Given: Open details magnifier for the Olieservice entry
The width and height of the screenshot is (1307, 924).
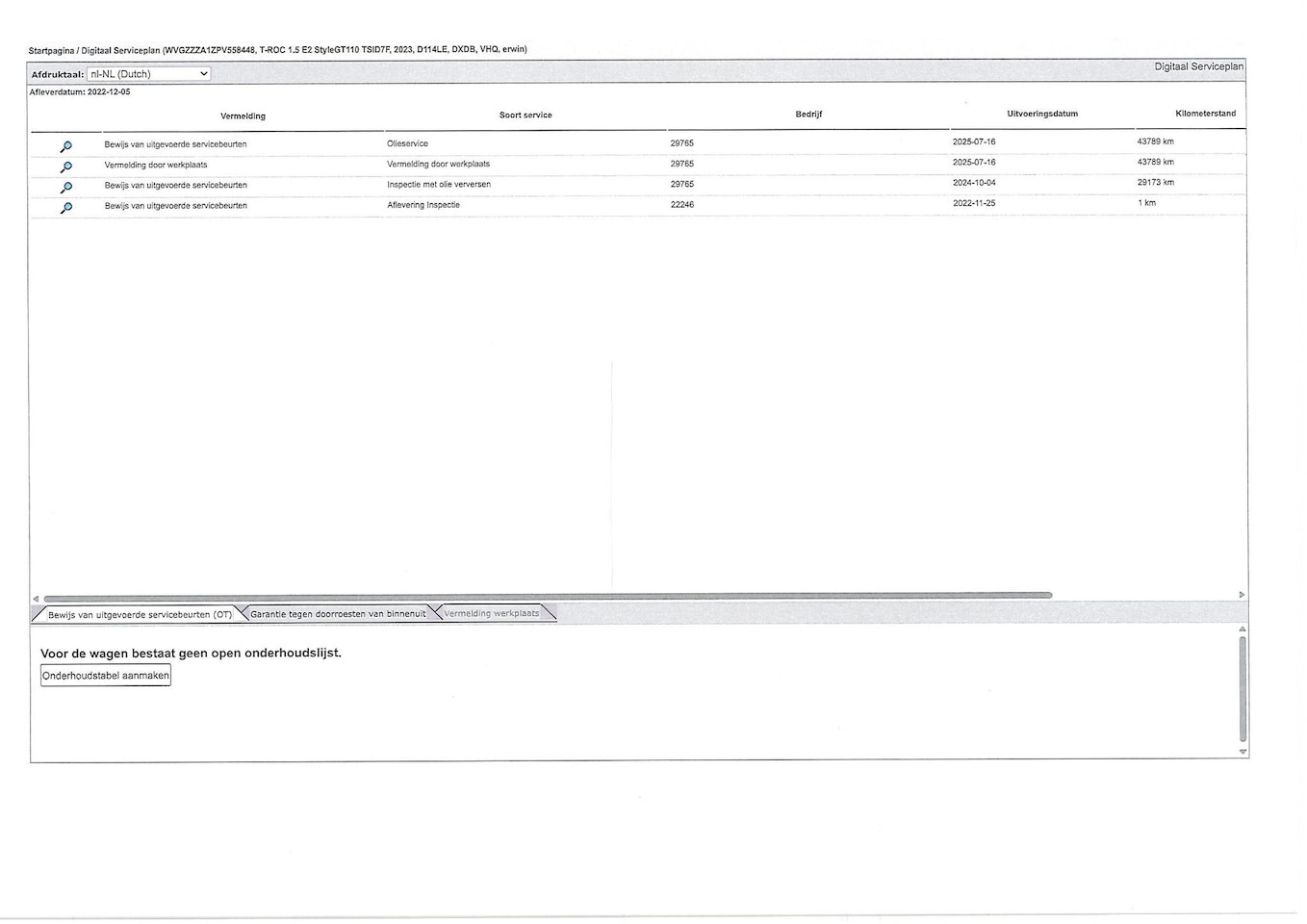Looking at the screenshot, I should pos(65,146).
